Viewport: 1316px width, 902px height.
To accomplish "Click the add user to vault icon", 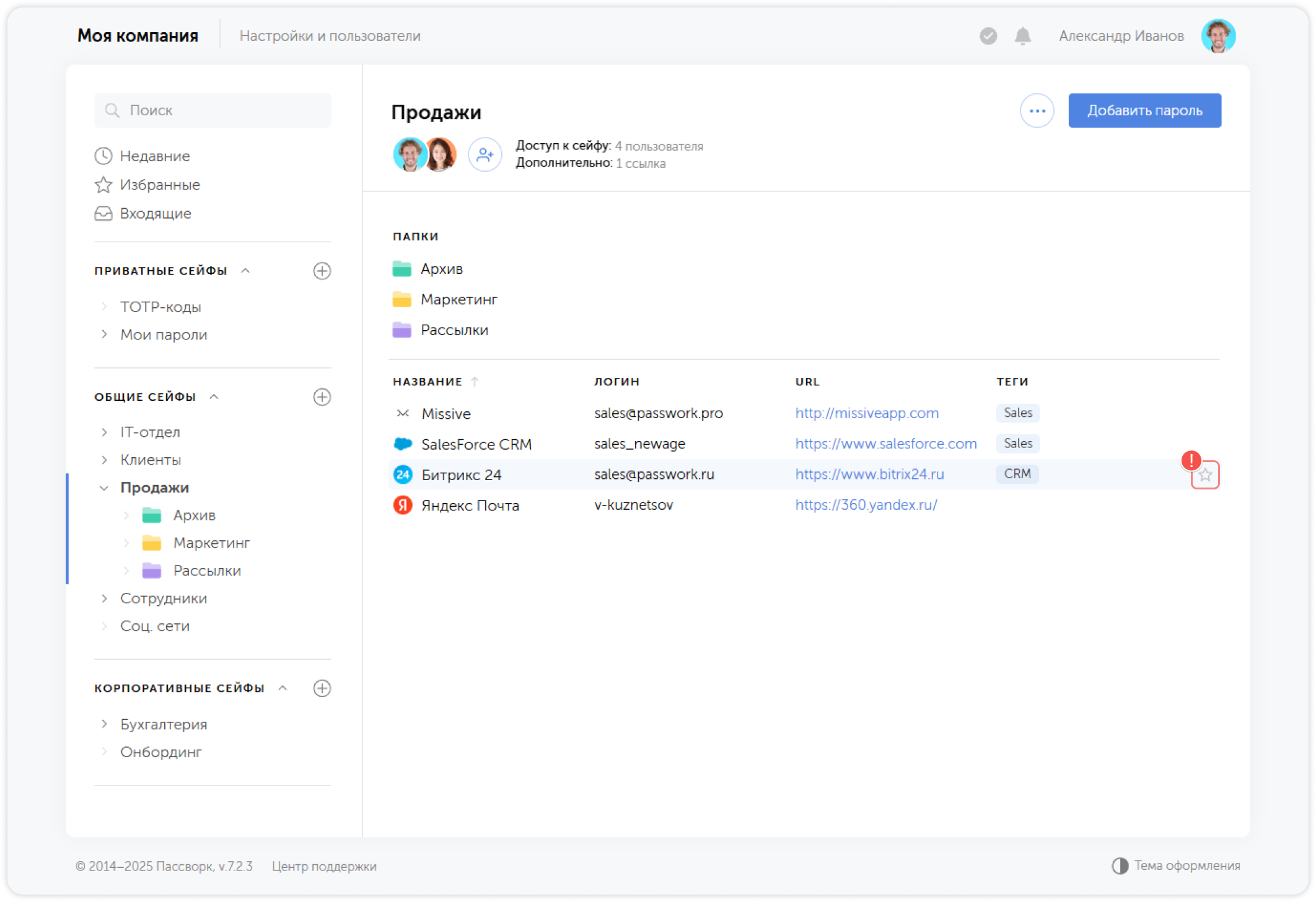I will click(x=485, y=154).
